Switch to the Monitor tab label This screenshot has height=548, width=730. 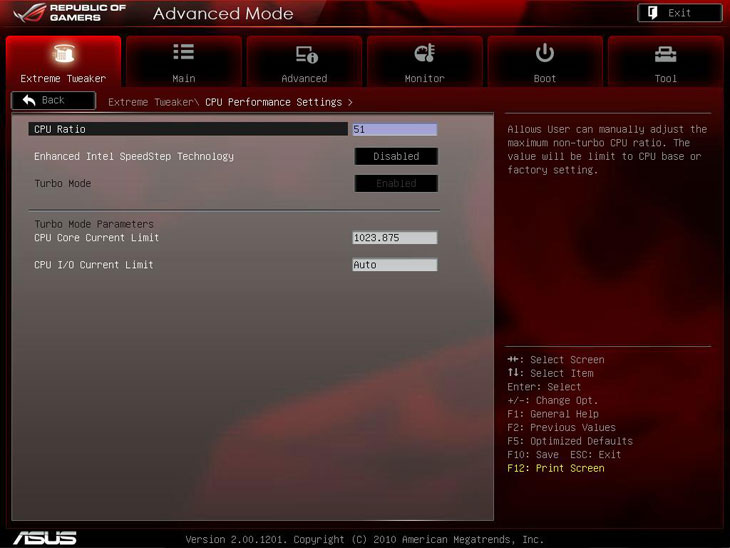tap(424, 78)
